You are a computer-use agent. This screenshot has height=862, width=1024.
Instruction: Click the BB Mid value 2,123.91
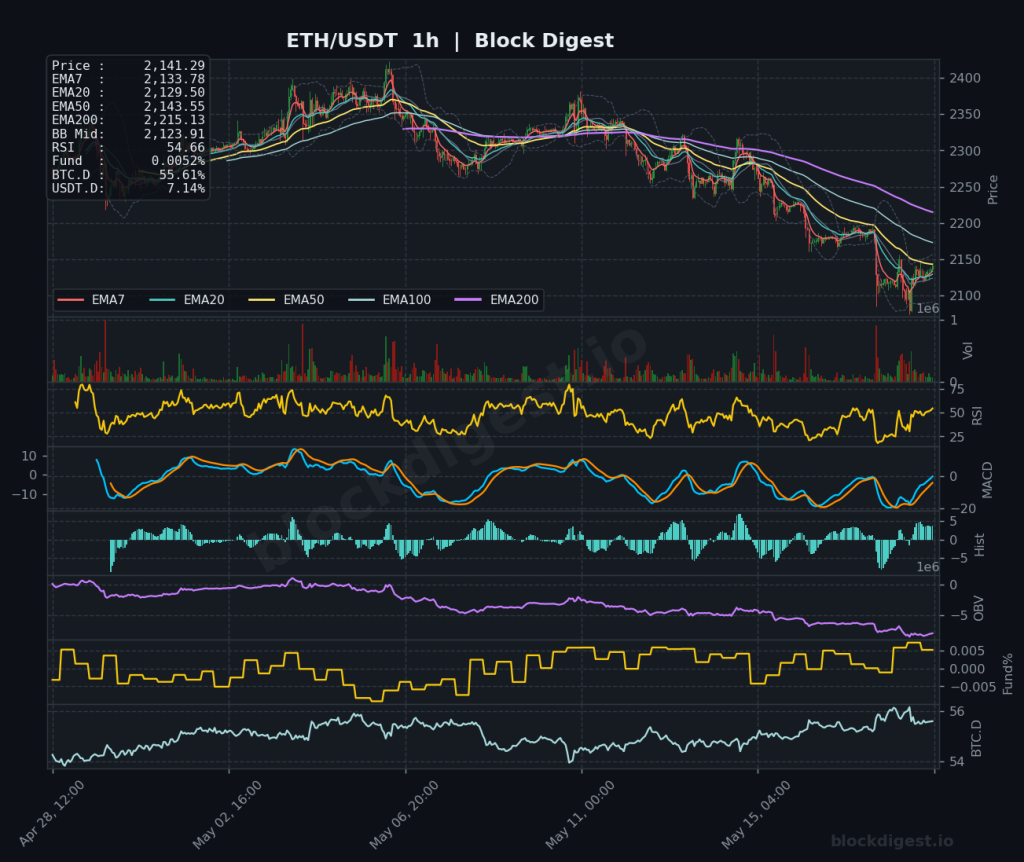click(174, 134)
